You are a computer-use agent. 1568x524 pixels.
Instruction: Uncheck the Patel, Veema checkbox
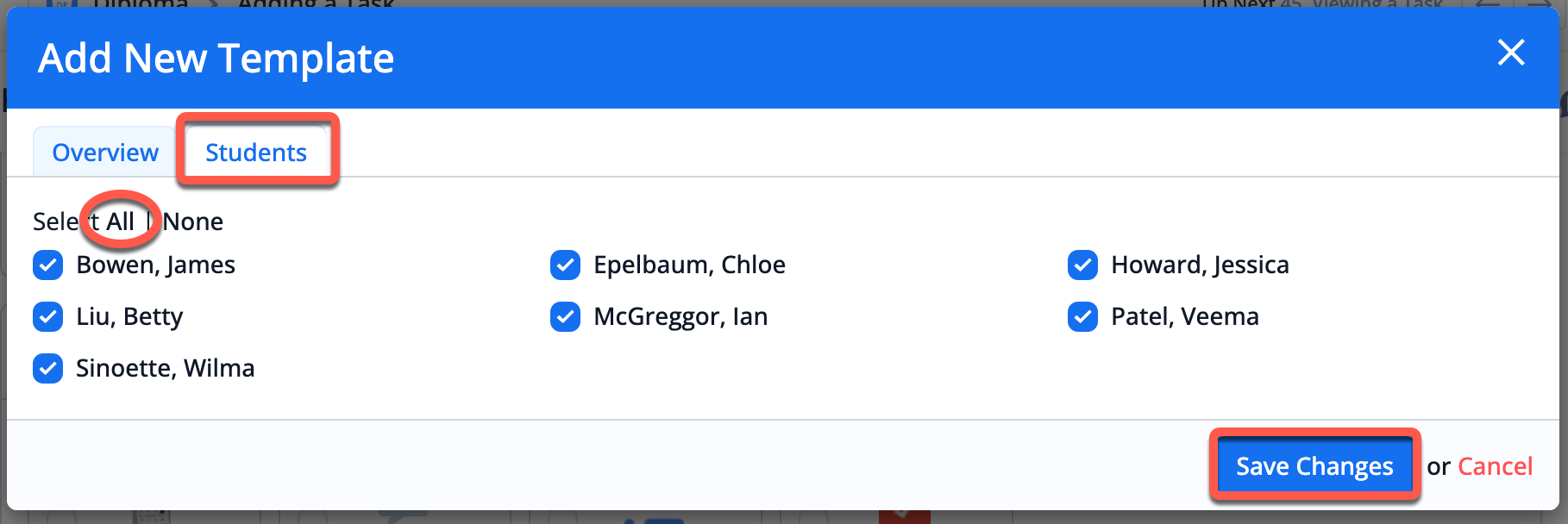point(1083,317)
